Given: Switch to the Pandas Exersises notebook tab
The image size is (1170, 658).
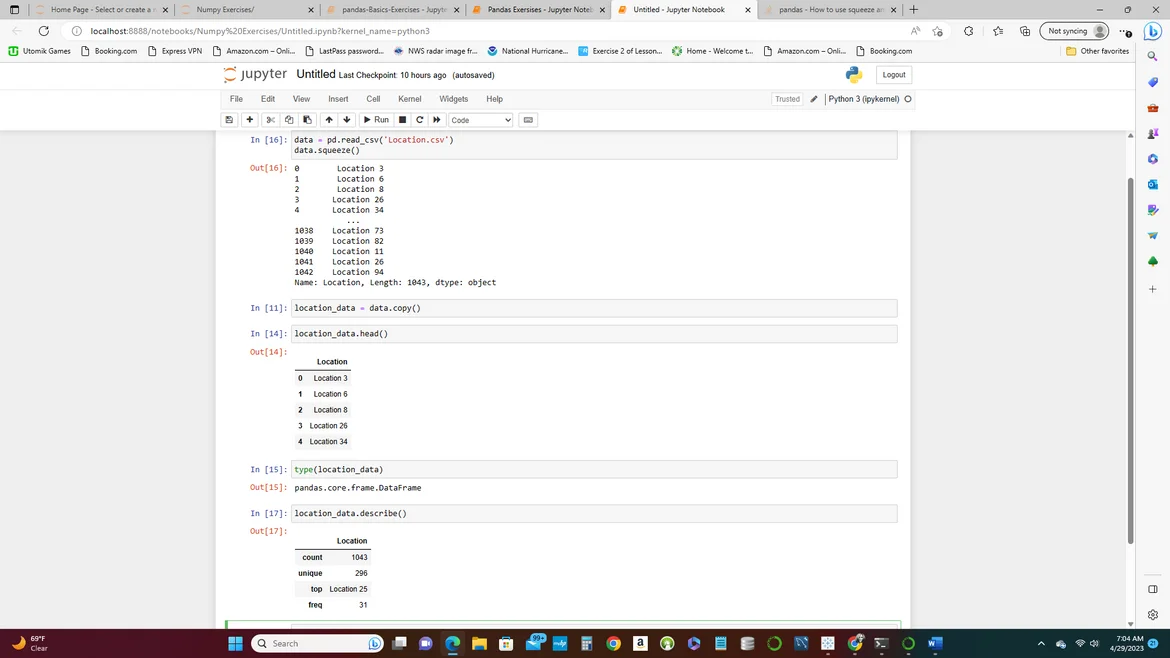Looking at the screenshot, I should tap(539, 10).
